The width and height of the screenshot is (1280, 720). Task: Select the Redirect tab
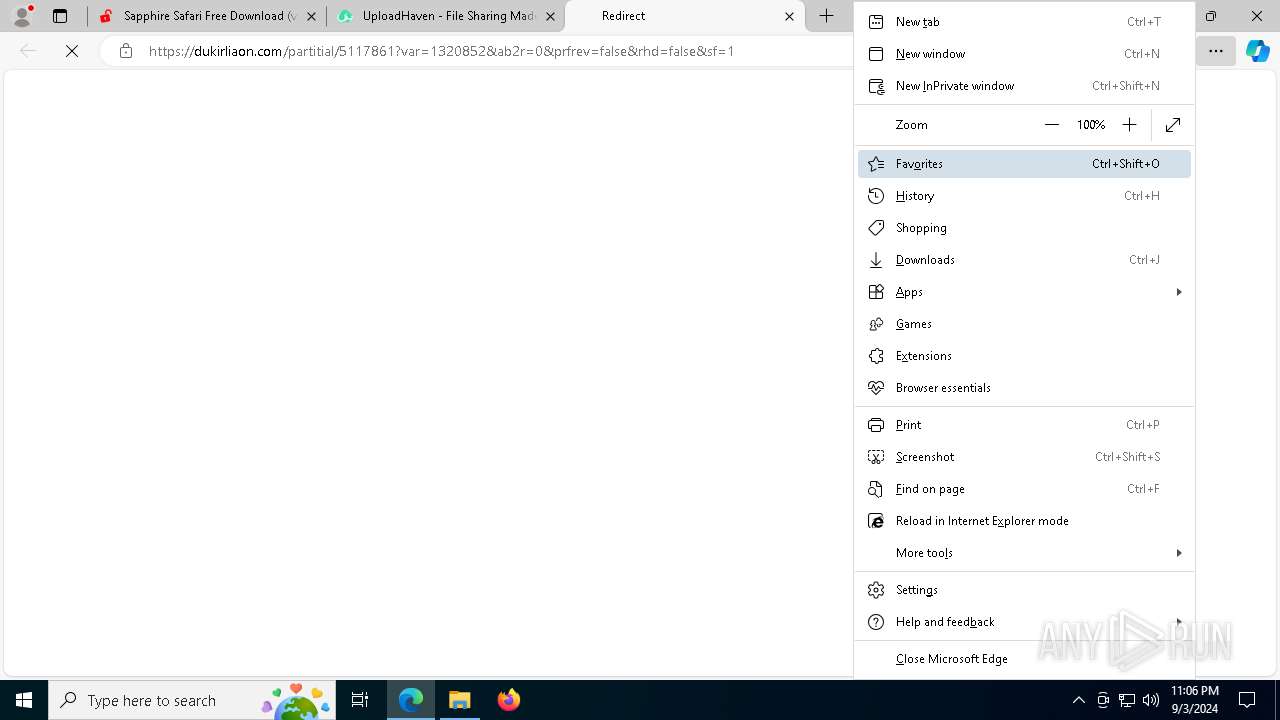(x=685, y=16)
